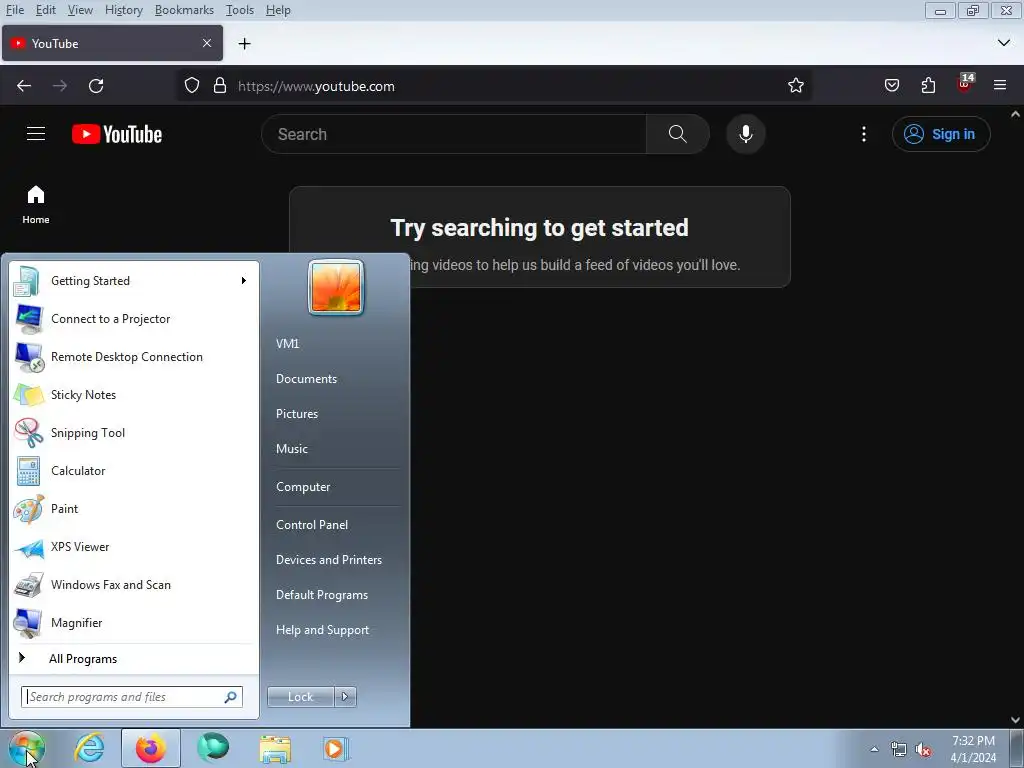This screenshot has height=768, width=1024.
Task: Launch Internet Explorer from taskbar
Action: 89,748
